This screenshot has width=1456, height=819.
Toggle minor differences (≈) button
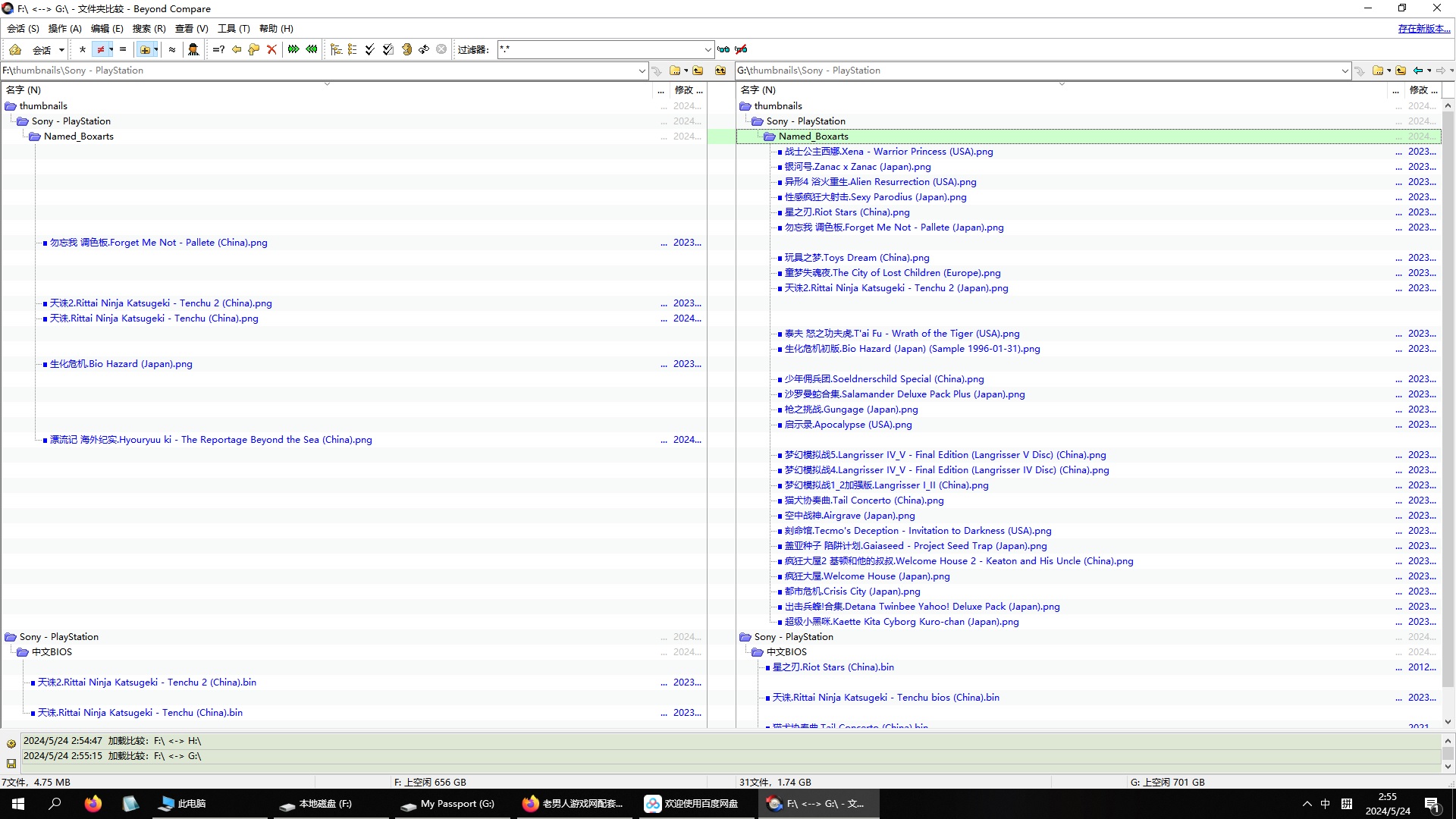click(x=172, y=49)
